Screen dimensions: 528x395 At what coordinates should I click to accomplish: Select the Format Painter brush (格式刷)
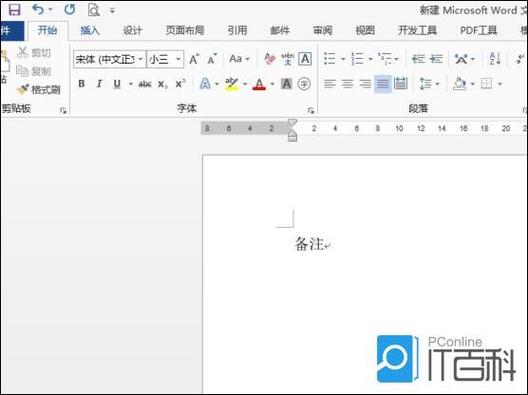(x=38, y=90)
